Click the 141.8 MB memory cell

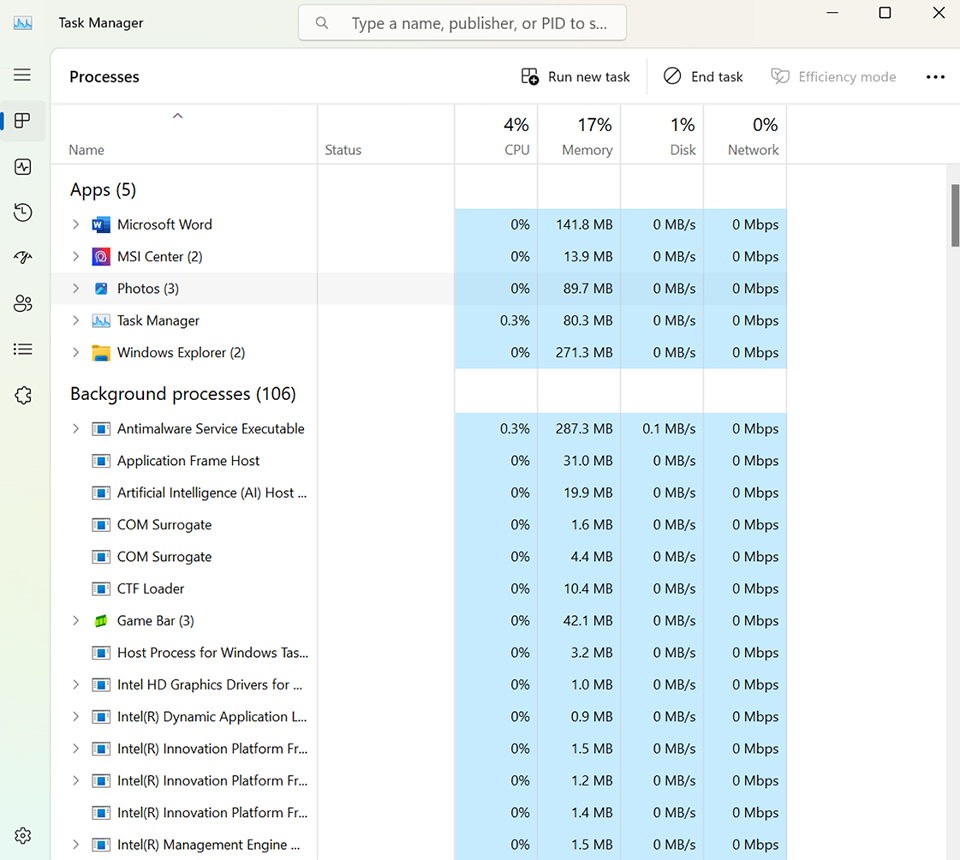(579, 225)
